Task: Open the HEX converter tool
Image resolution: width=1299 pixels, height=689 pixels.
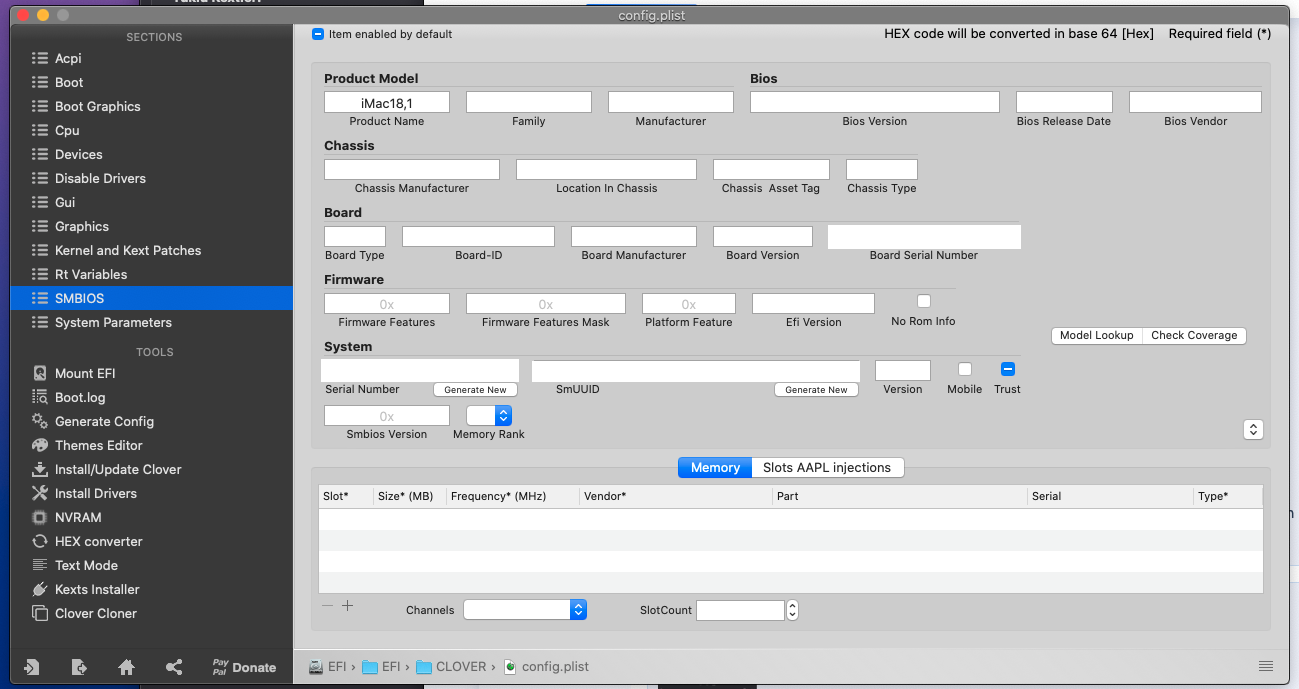Action: pos(98,541)
